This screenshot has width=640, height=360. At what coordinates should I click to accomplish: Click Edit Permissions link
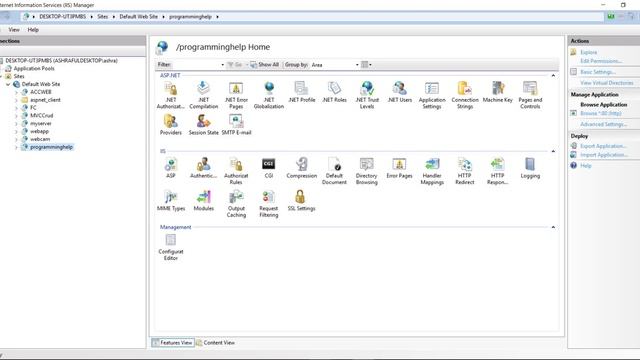tap(601, 61)
